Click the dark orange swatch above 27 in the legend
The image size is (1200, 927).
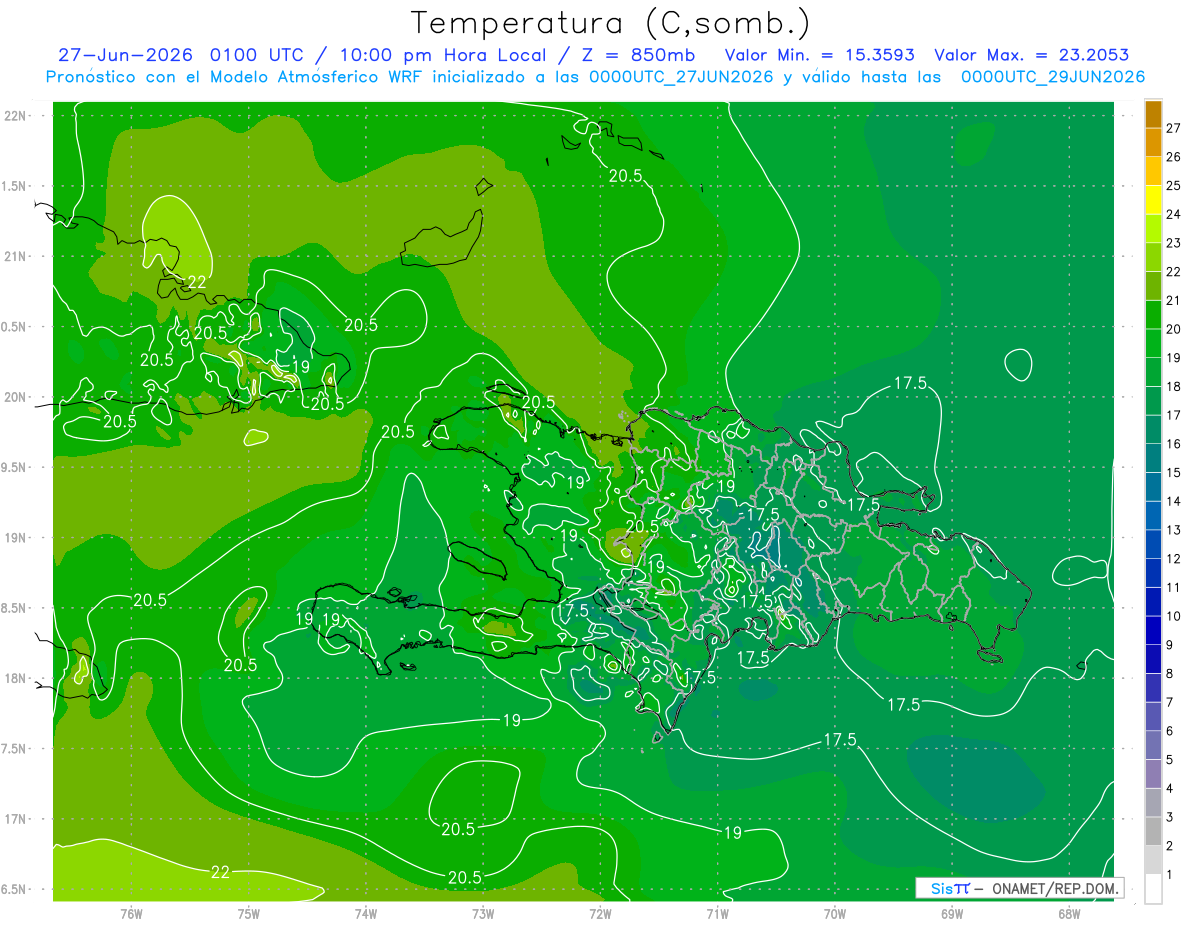(1153, 113)
